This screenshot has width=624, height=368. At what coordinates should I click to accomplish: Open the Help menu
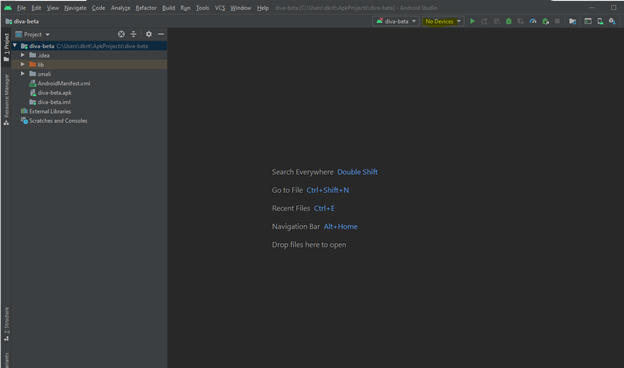pyautogui.click(x=263, y=8)
